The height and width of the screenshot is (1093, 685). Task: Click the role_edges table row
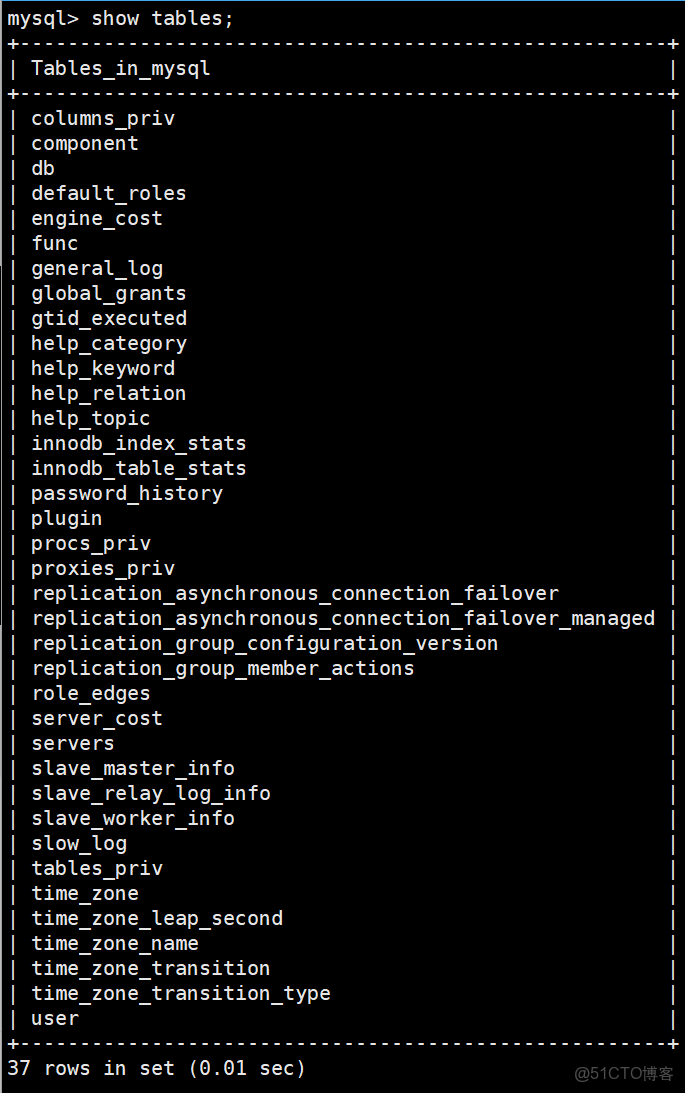pyautogui.click(x=90, y=693)
